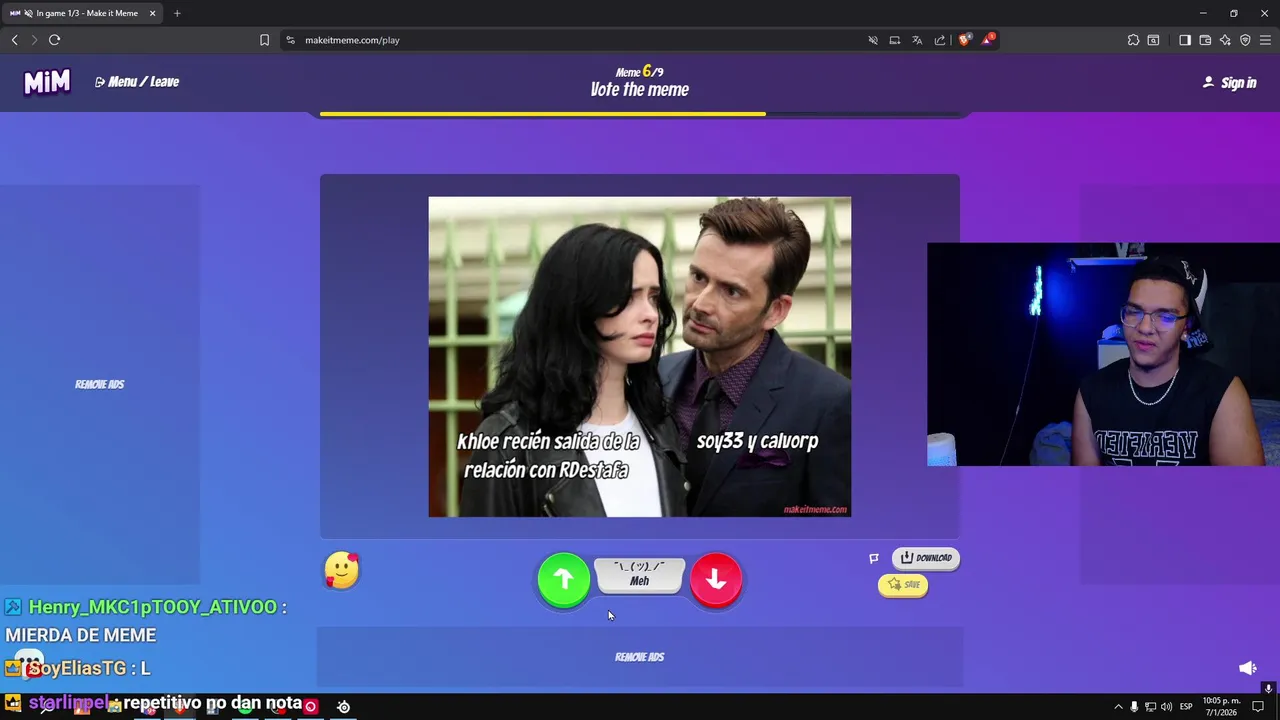Click REMOVE ADS below the meme
The width and height of the screenshot is (1280, 720).
(640, 657)
